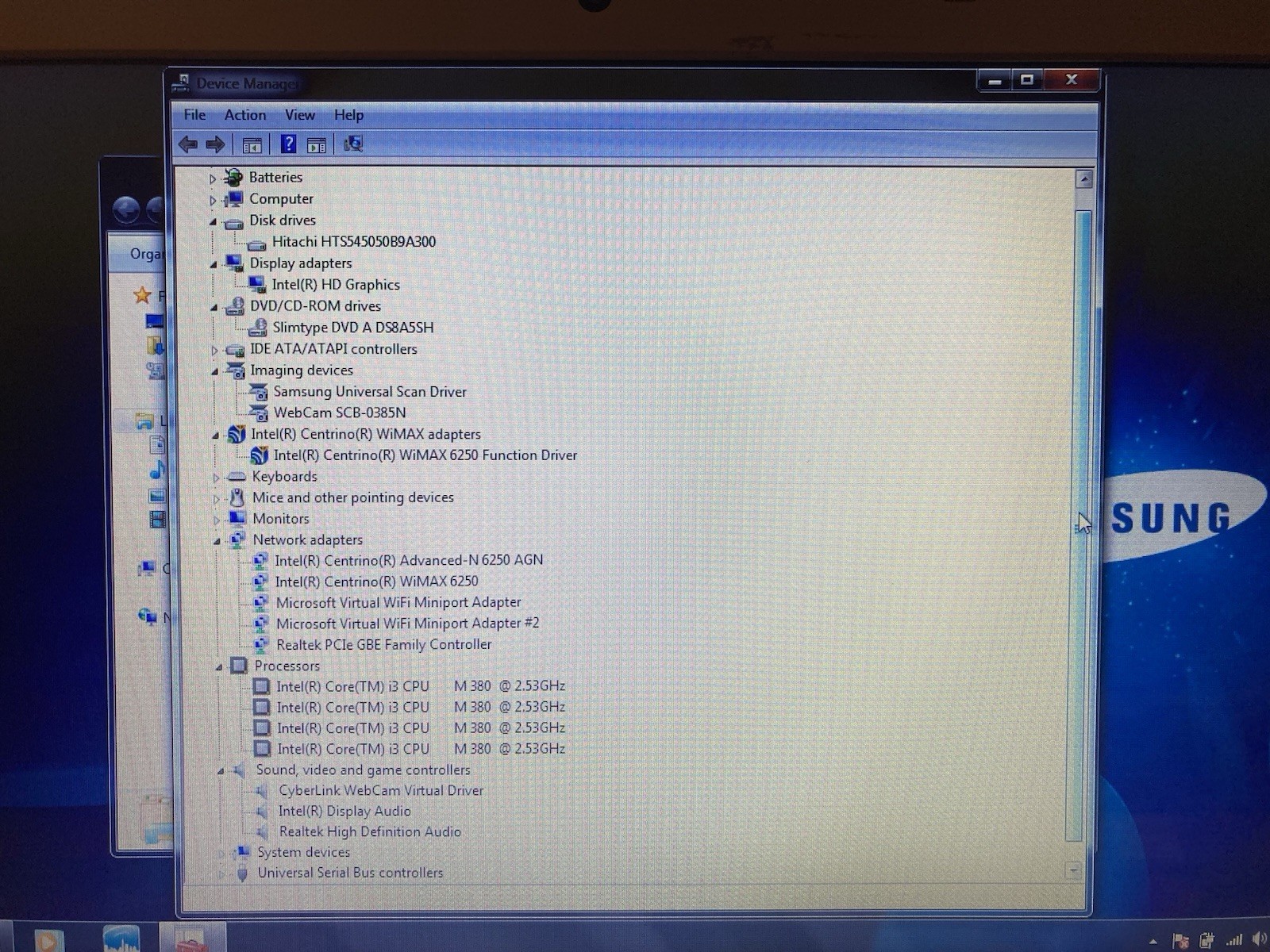Viewport: 1270px width, 952px height.
Task: Show hidden tray icons arrow
Action: (x=1153, y=942)
